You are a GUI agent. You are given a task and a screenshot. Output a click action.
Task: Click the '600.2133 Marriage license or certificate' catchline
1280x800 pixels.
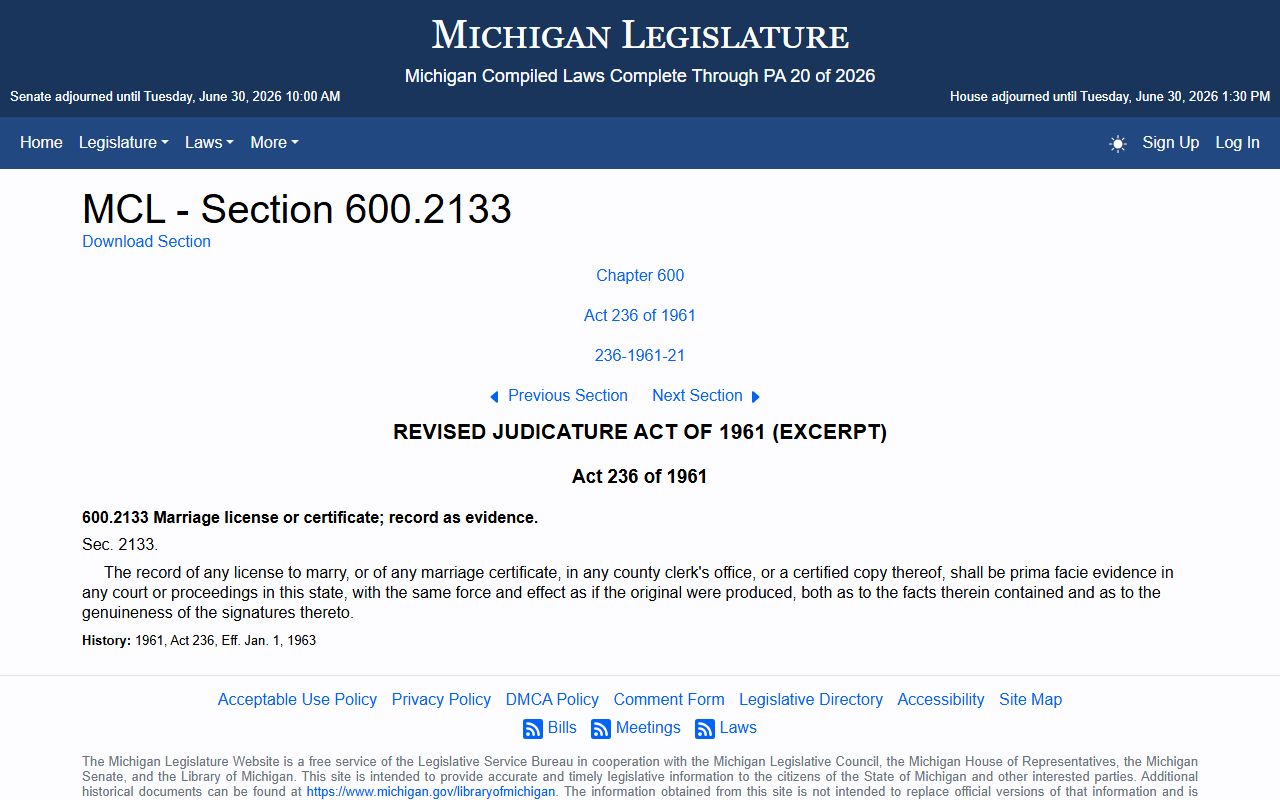pos(310,517)
